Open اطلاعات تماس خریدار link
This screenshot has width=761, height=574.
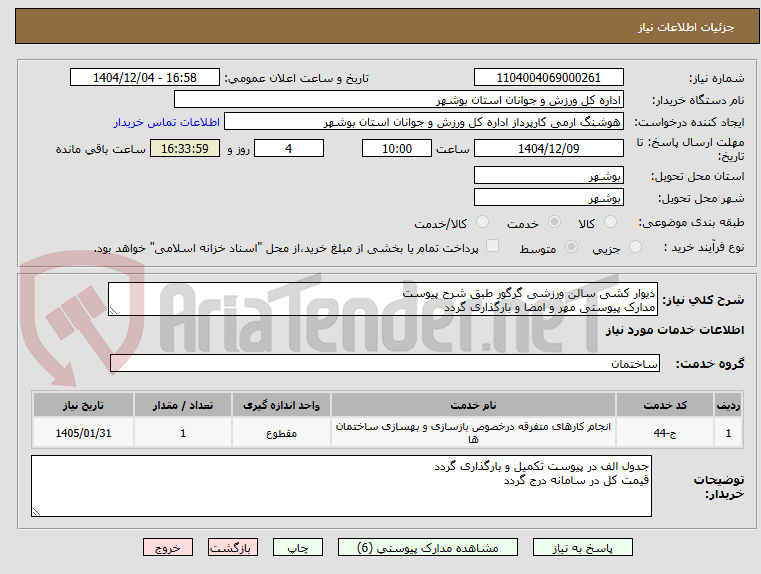tap(167, 122)
